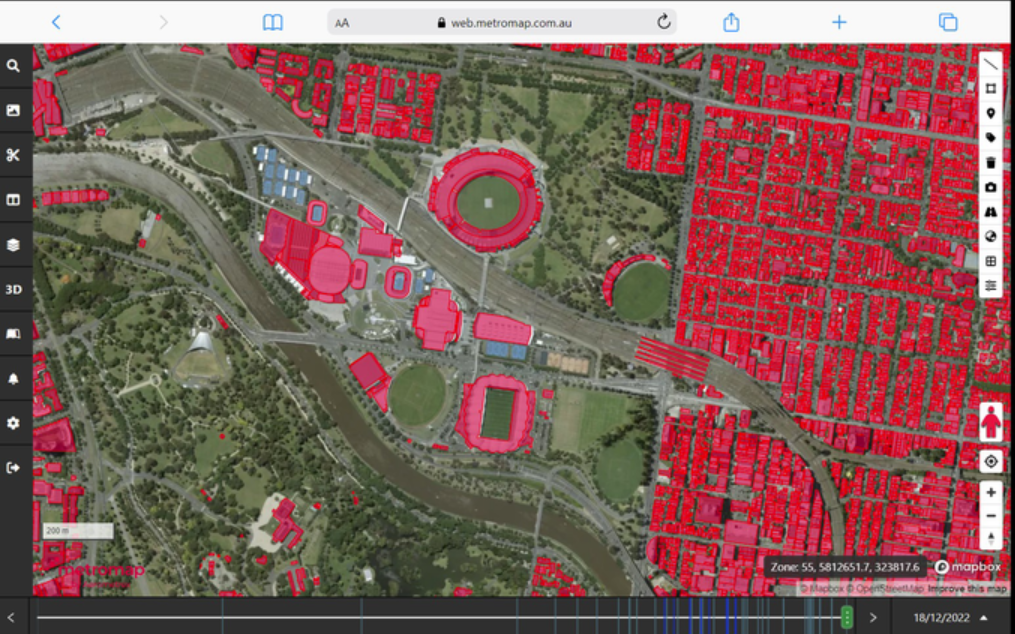
Task: Select the line measurement tool
Action: [990, 63]
